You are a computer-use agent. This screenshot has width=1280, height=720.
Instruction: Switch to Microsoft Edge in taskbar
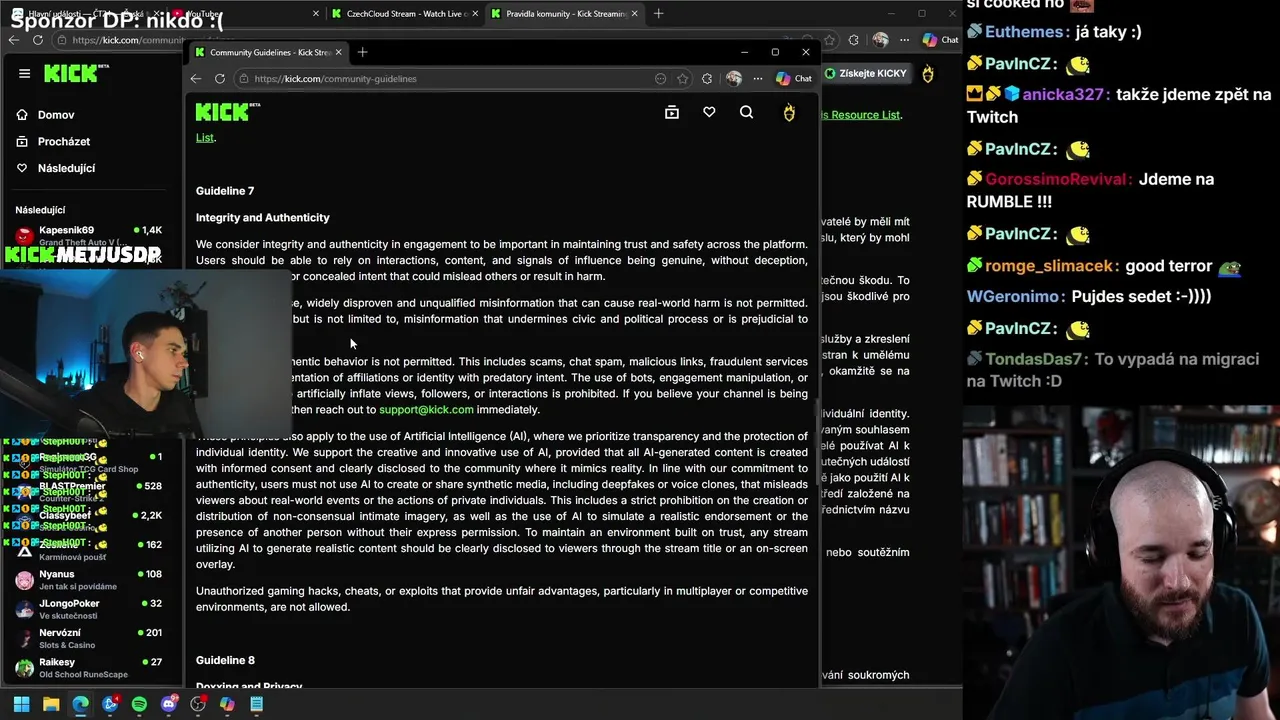tap(80, 704)
